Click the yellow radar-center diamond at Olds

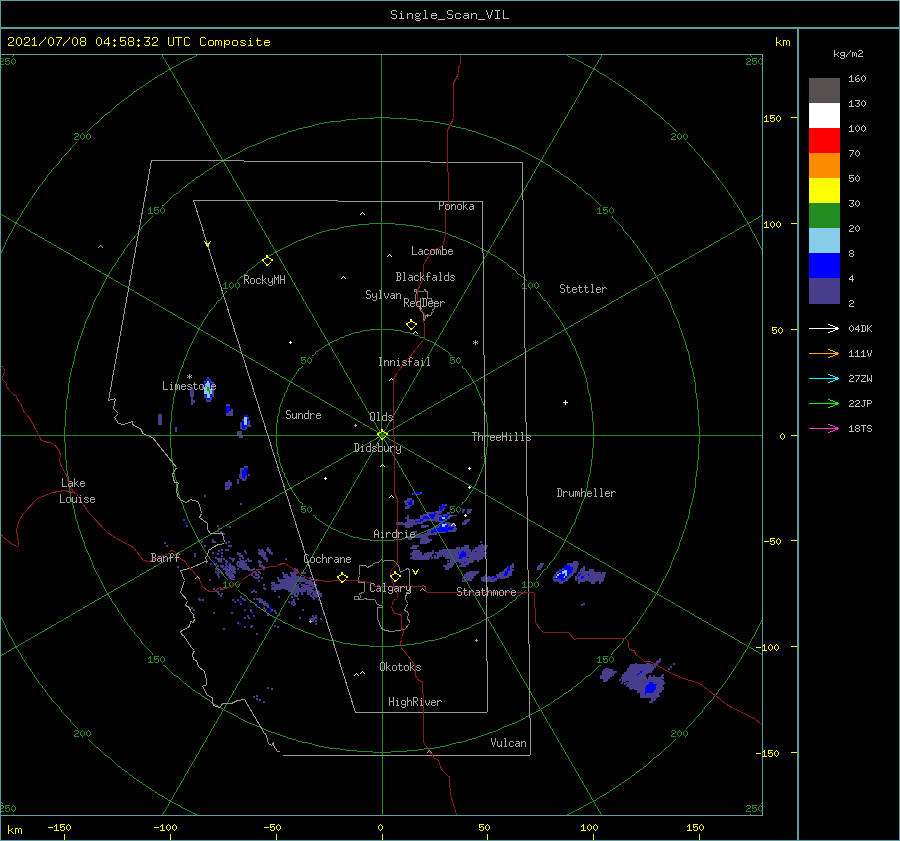[382, 435]
